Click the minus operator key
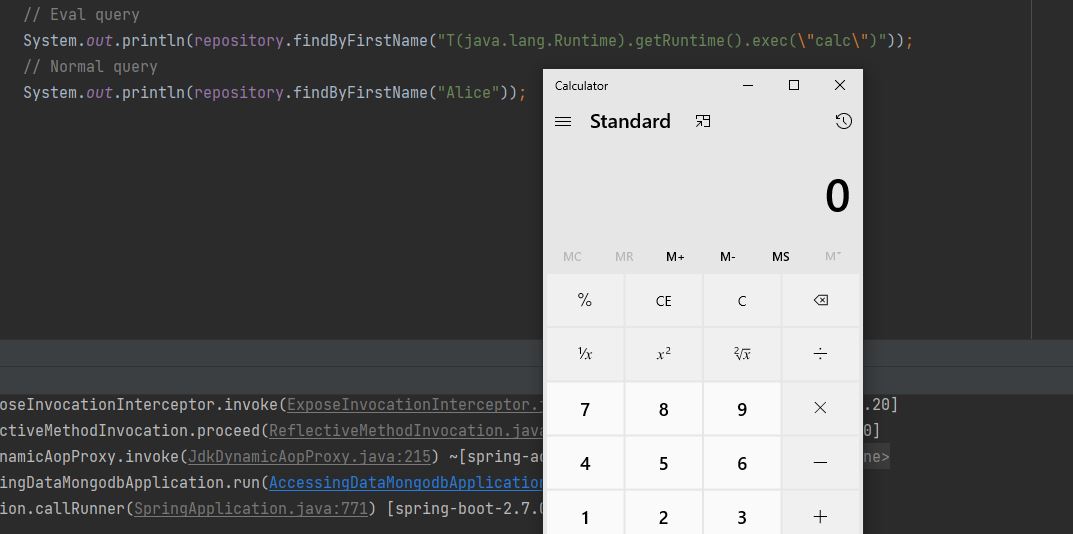This screenshot has width=1073, height=534. coord(820,463)
